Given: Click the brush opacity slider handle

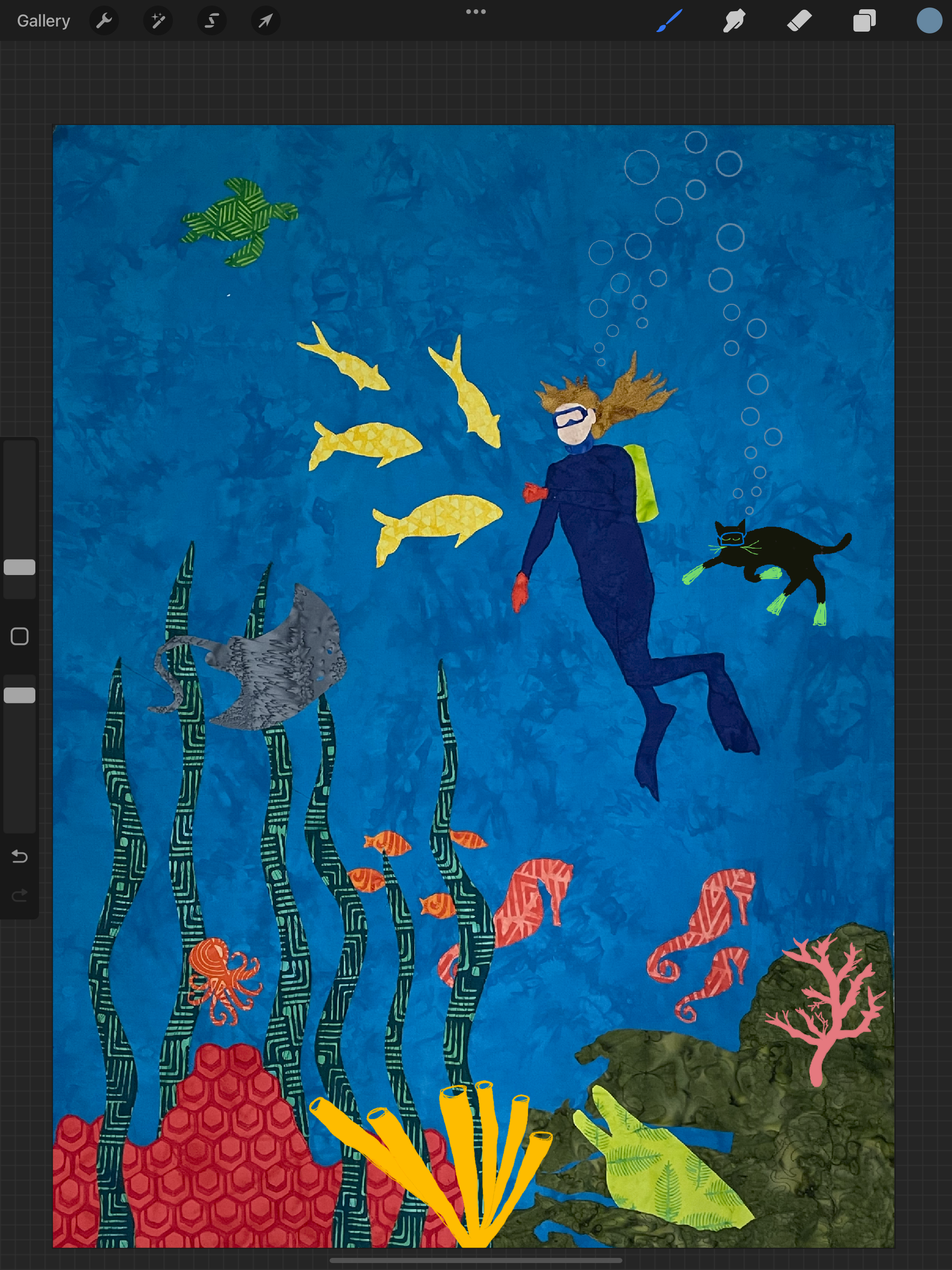Looking at the screenshot, I should [20, 695].
